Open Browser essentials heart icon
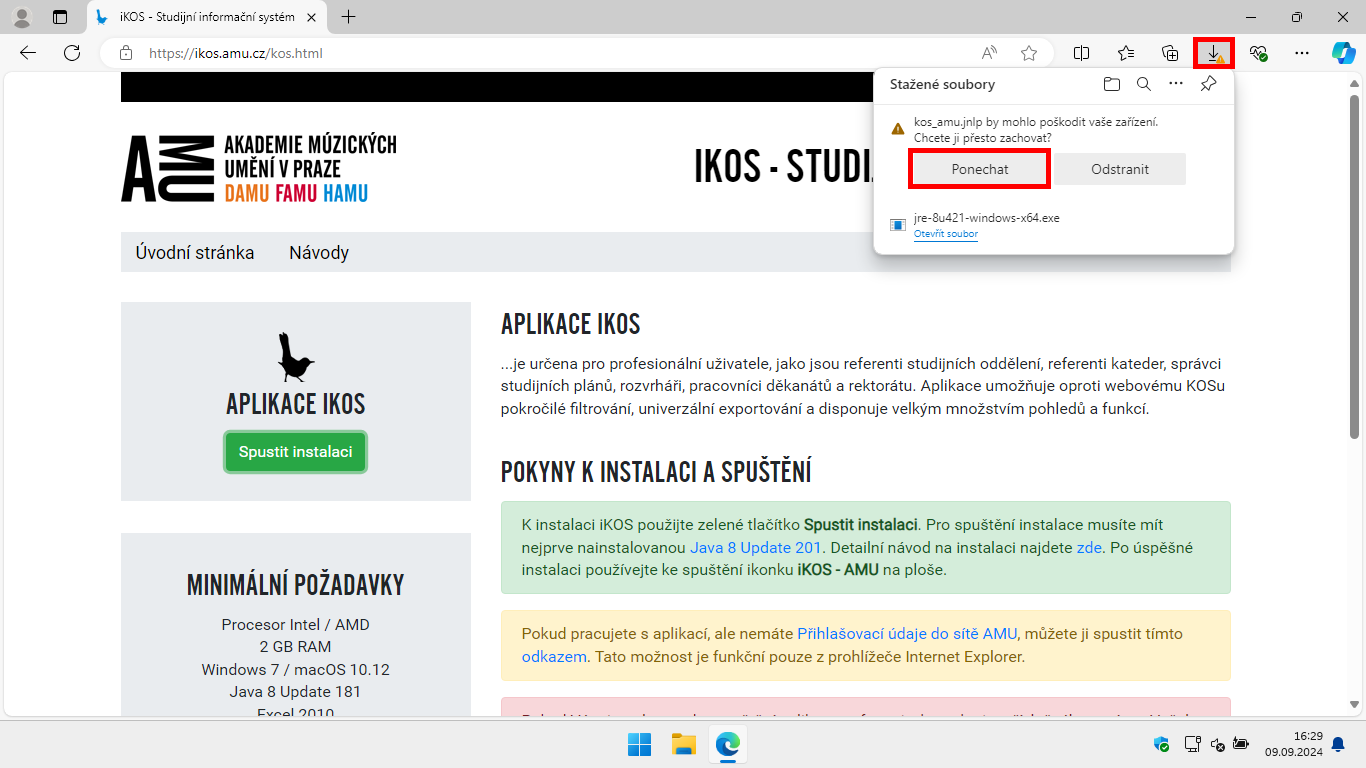 point(1258,53)
